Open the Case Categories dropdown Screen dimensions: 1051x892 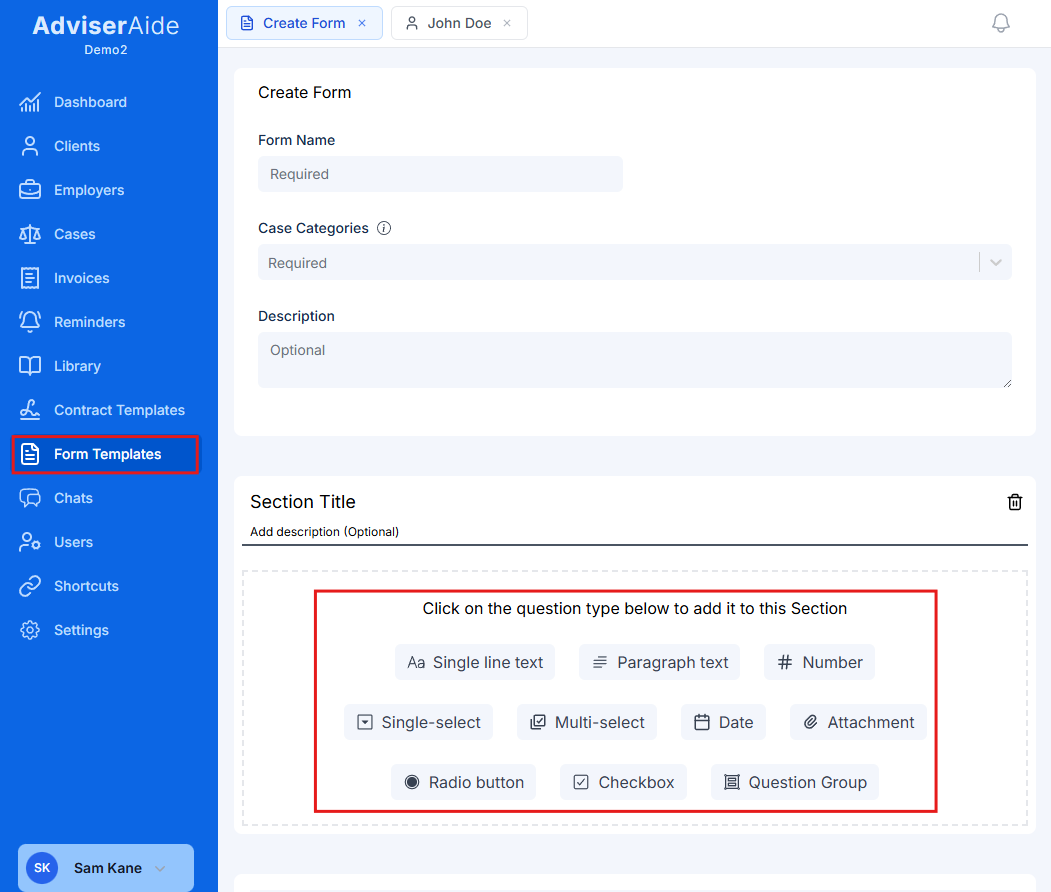995,262
